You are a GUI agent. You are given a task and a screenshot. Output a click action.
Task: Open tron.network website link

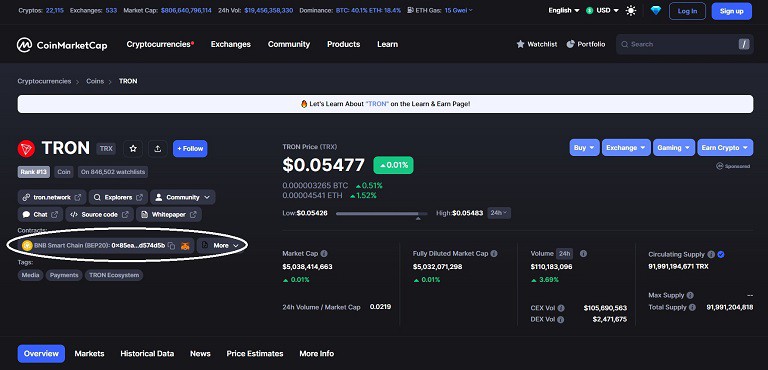pos(52,197)
